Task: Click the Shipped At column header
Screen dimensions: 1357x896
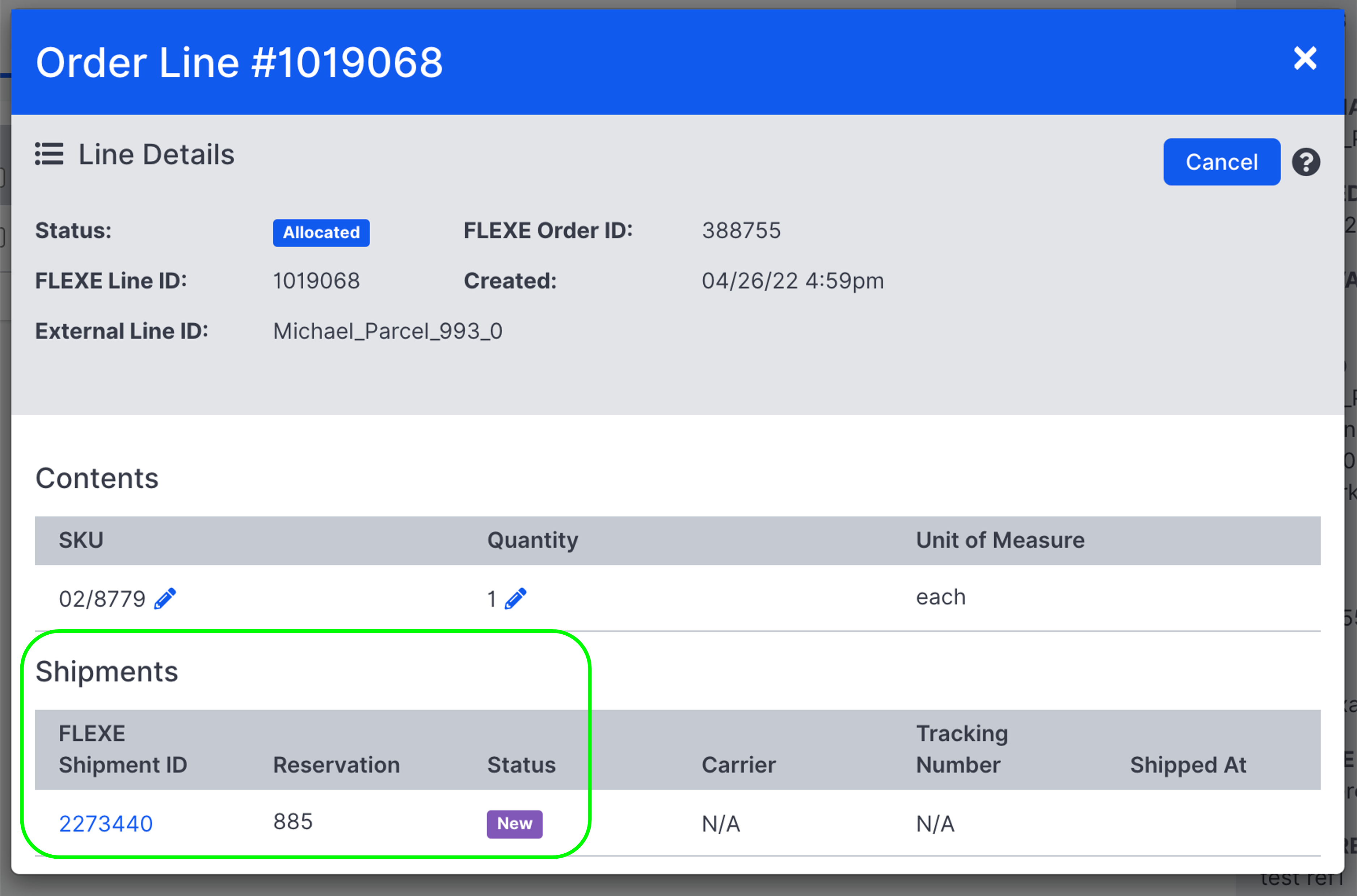Action: (x=1188, y=765)
